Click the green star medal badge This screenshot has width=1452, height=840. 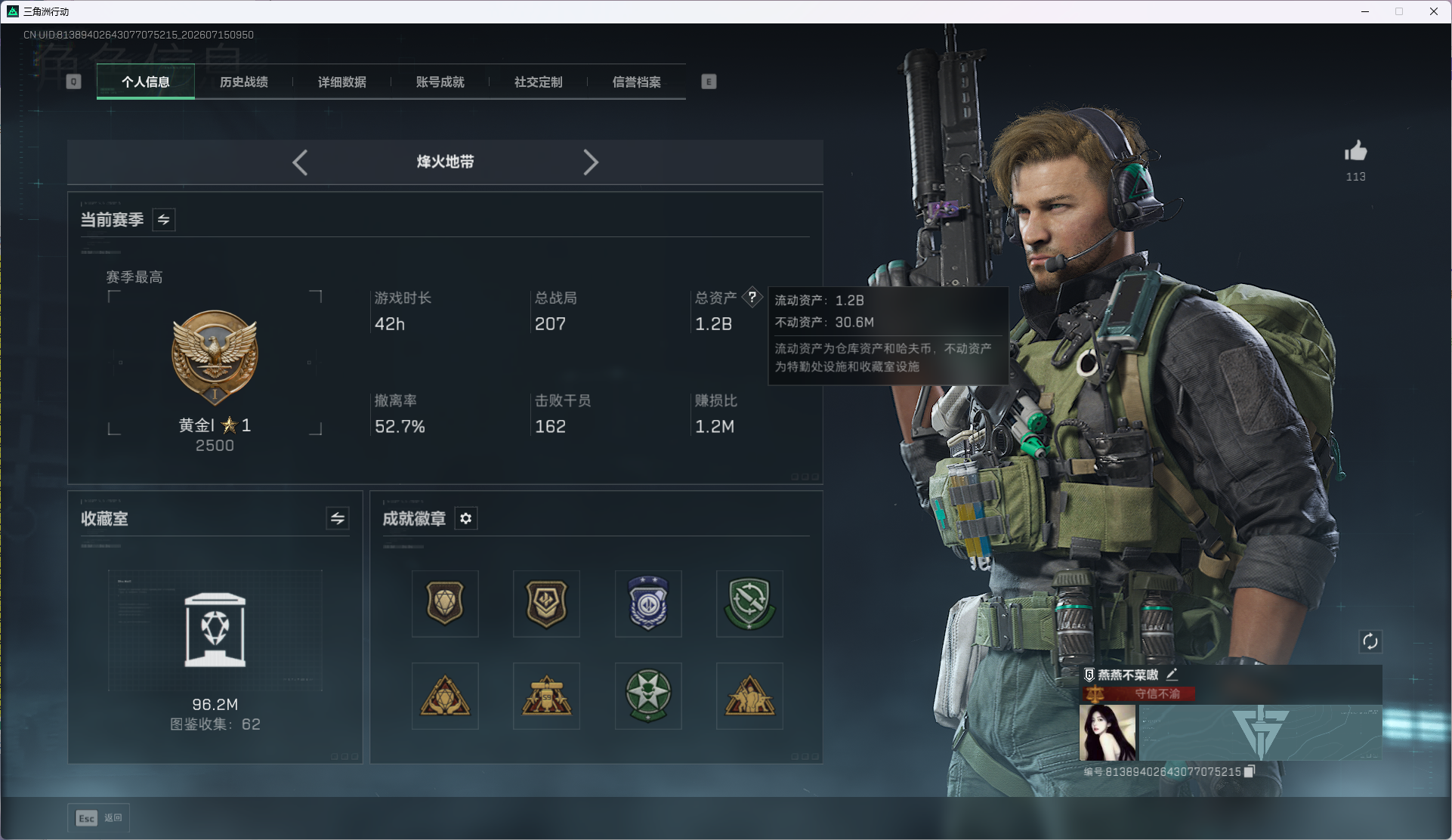pyautogui.click(x=648, y=696)
